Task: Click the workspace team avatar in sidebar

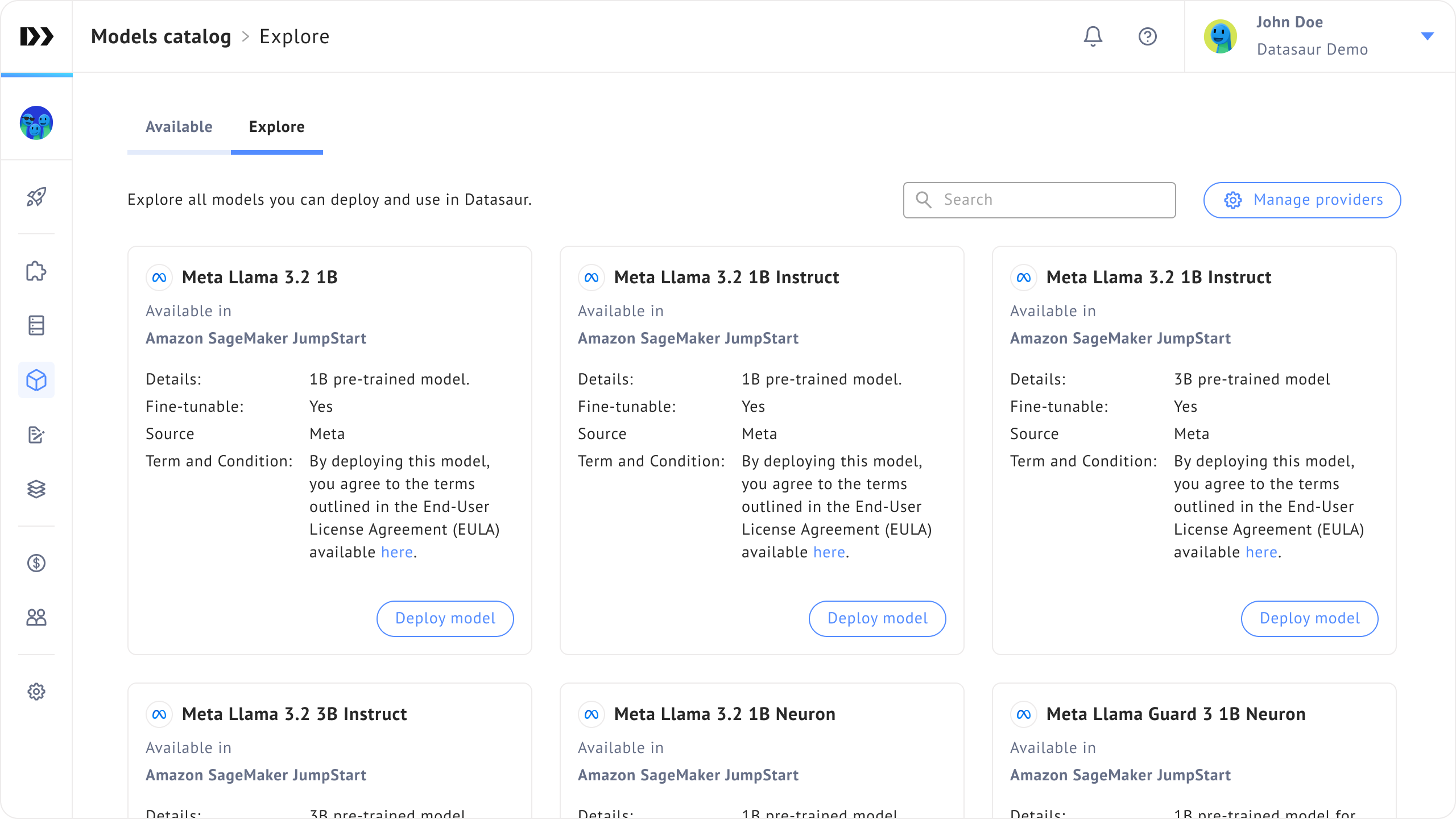Action: point(36,123)
